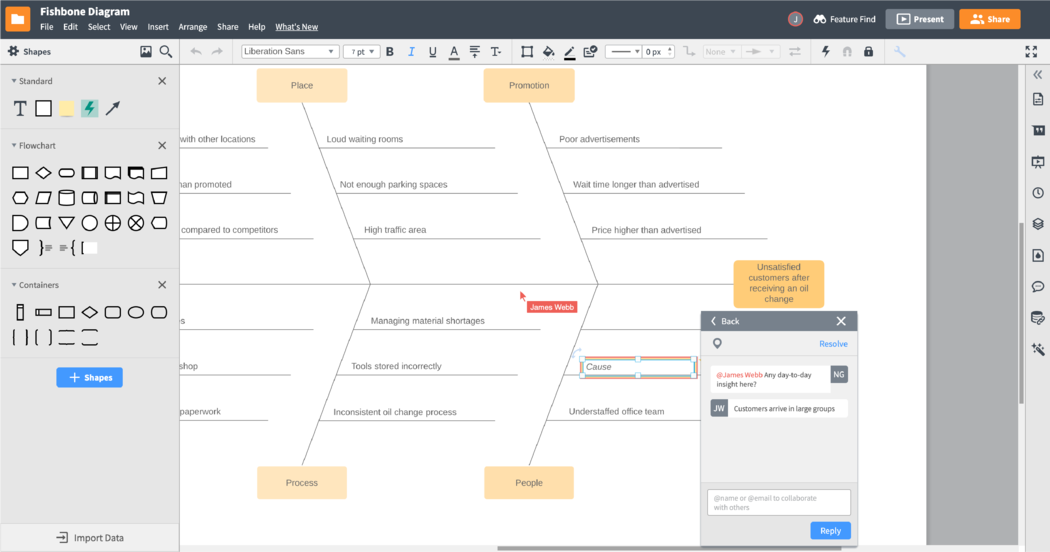Toggle italic text formatting

[x=411, y=52]
